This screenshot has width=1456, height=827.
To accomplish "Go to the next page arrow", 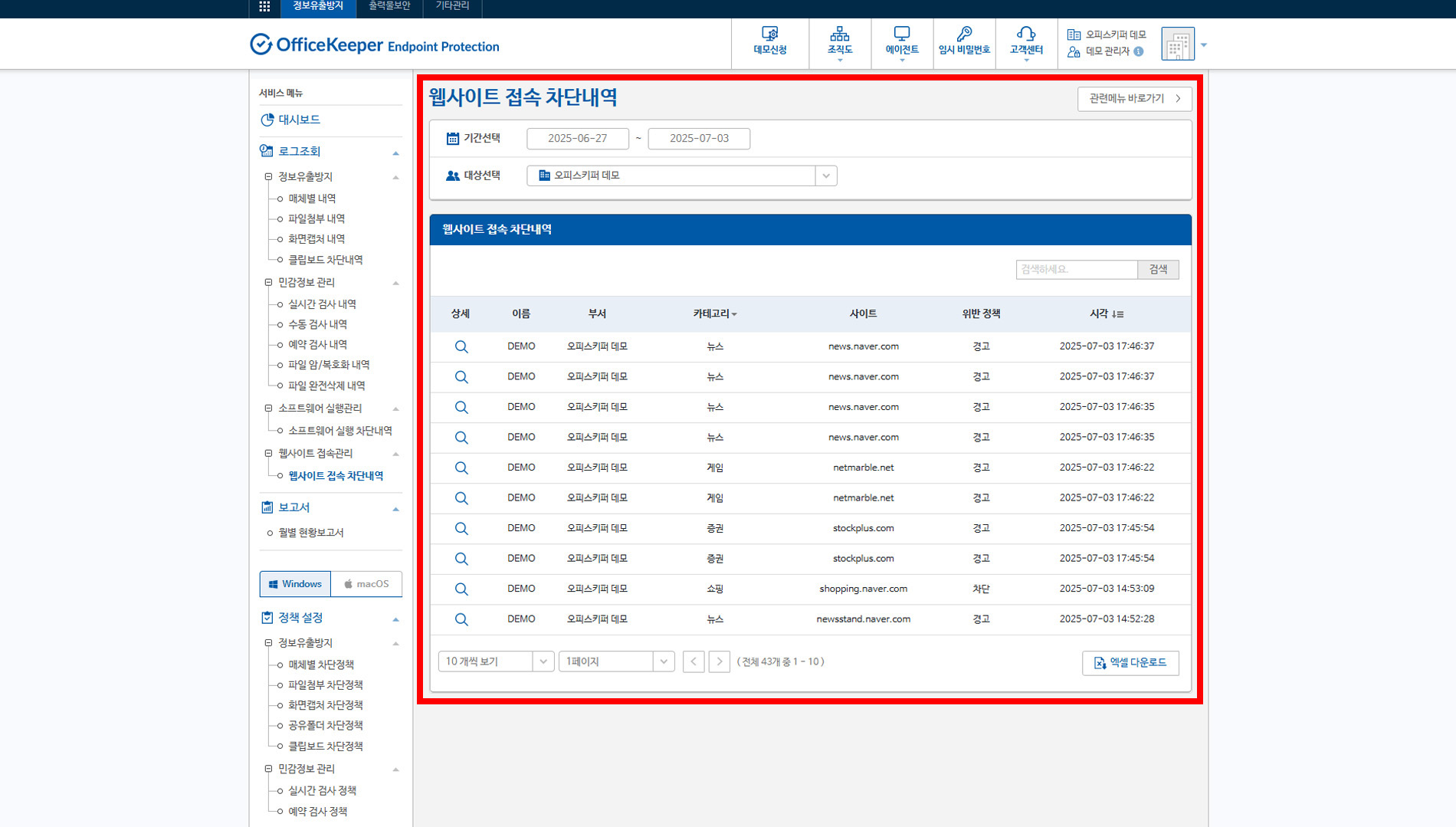I will [x=719, y=661].
